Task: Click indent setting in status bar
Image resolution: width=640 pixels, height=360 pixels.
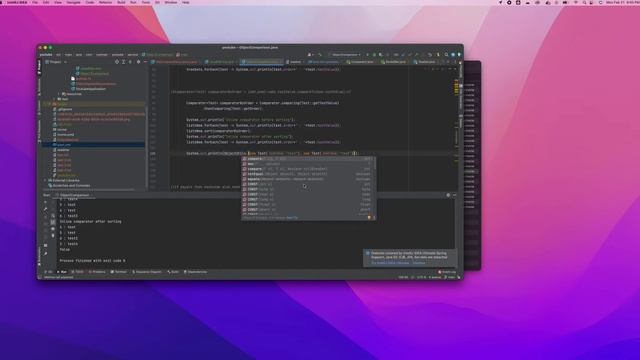Action: (x=435, y=277)
